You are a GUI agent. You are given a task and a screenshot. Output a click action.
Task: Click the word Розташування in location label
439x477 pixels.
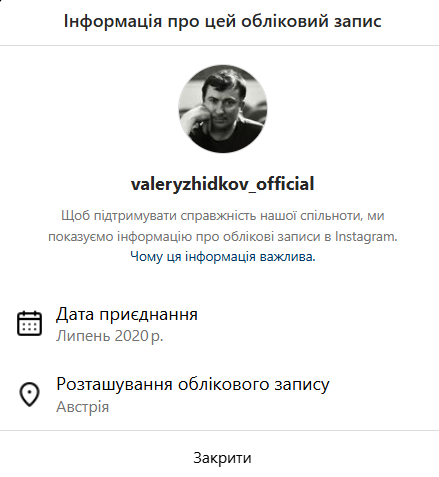point(114,384)
